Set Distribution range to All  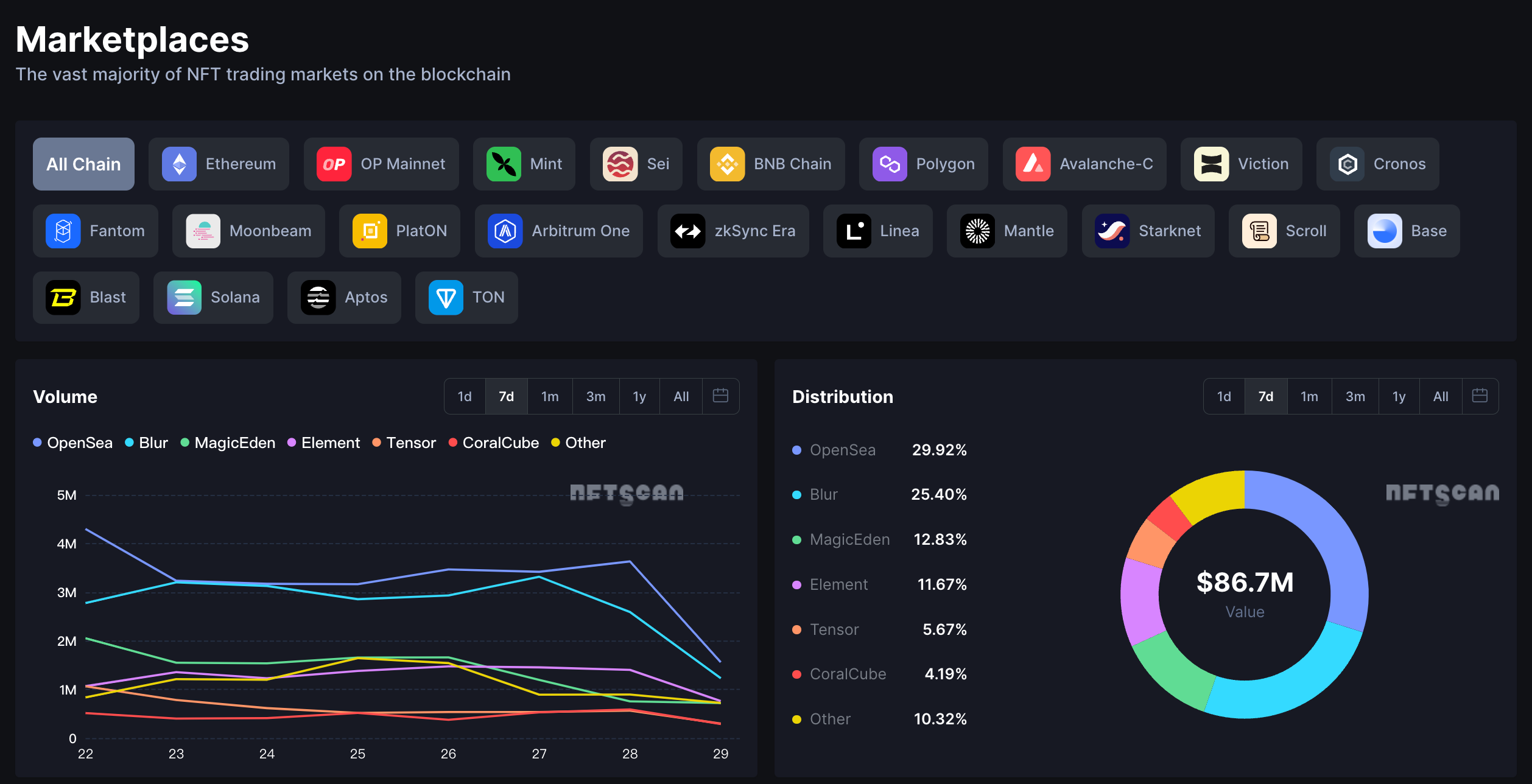pyautogui.click(x=1441, y=396)
